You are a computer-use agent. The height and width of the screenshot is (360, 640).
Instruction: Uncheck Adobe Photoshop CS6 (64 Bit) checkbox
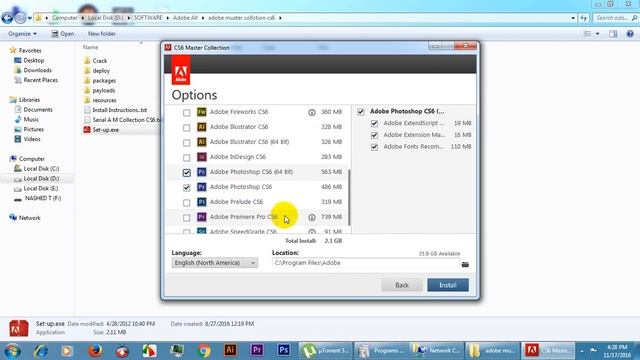[x=187, y=173]
